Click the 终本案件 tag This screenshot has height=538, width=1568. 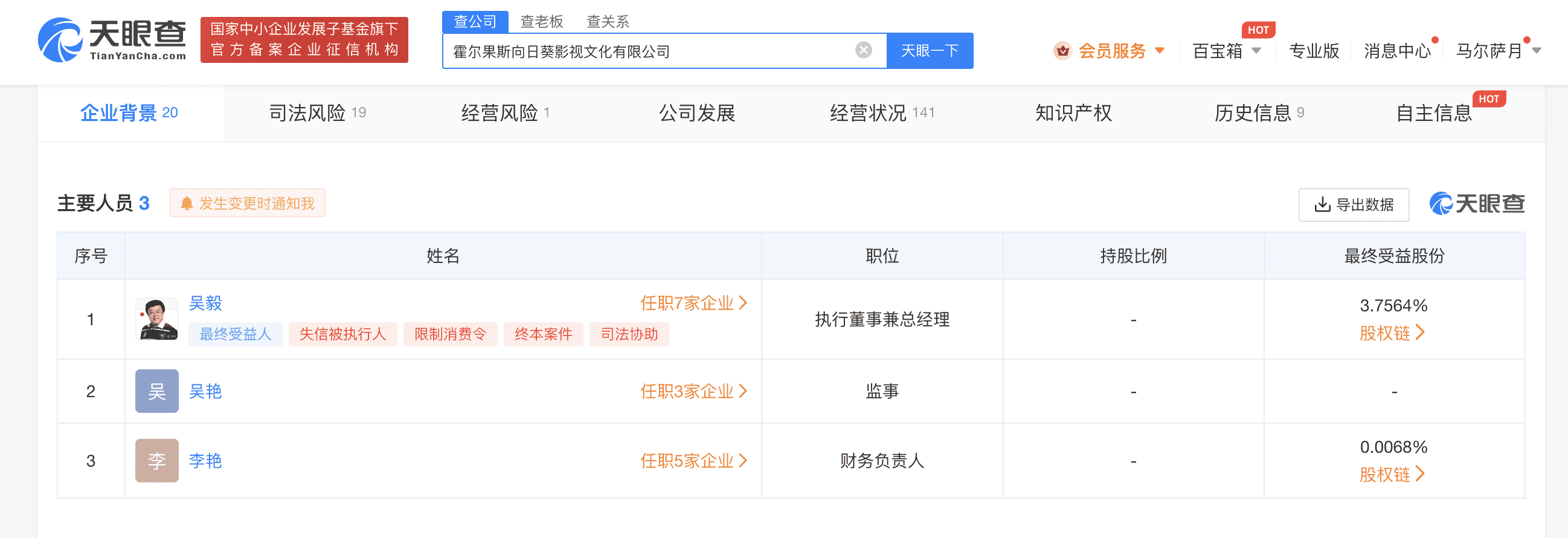click(543, 334)
